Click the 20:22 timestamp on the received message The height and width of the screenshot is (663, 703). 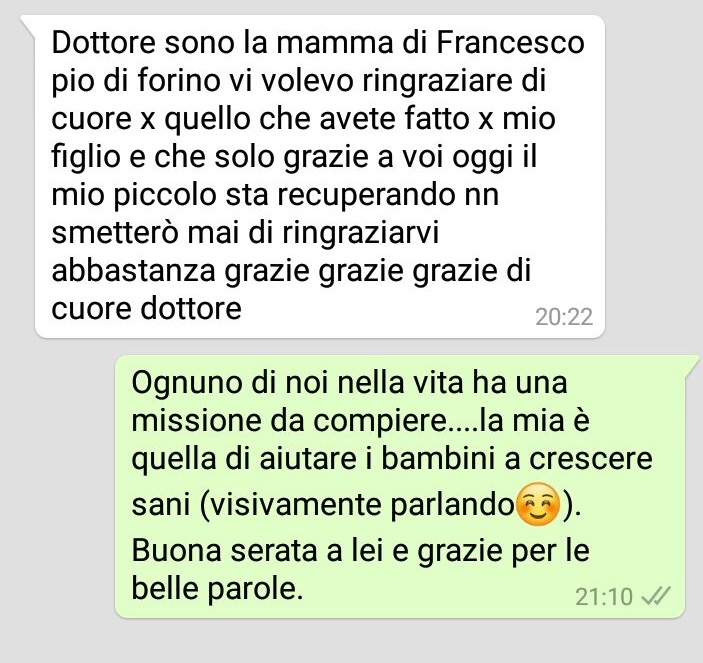pyautogui.click(x=564, y=316)
